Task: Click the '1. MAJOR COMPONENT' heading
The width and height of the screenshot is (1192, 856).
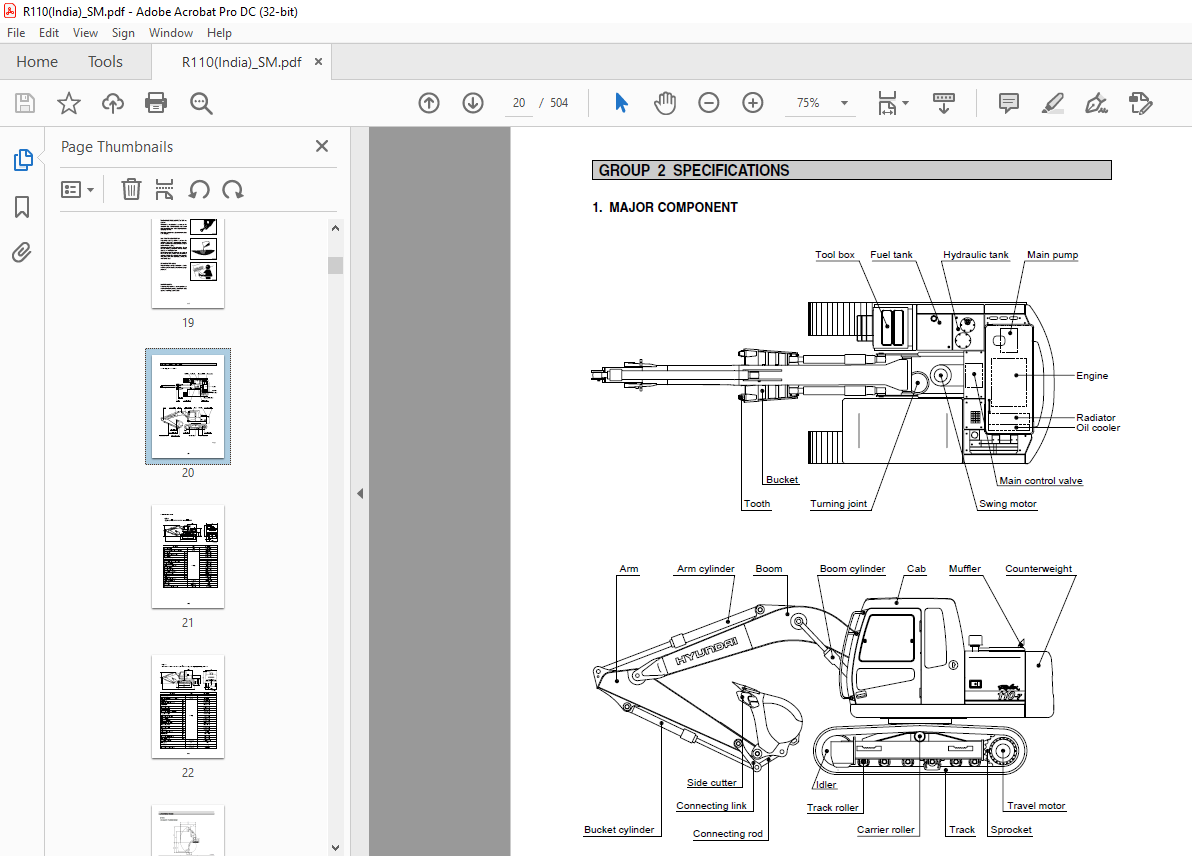Action: click(x=665, y=208)
